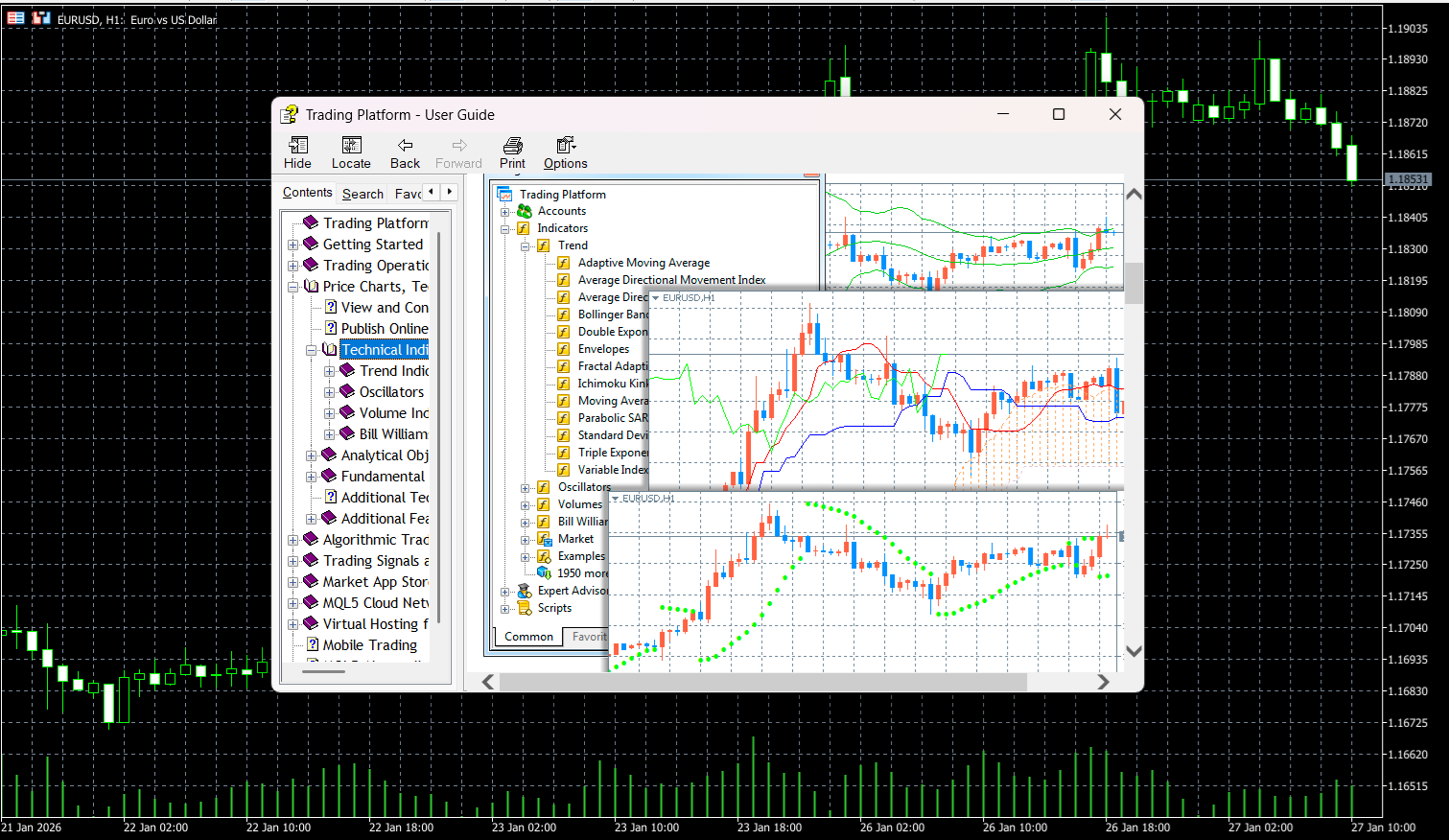Image resolution: width=1449 pixels, height=840 pixels.
Task: Open the Virtual Hosting topic
Action: pyautogui.click(x=376, y=624)
